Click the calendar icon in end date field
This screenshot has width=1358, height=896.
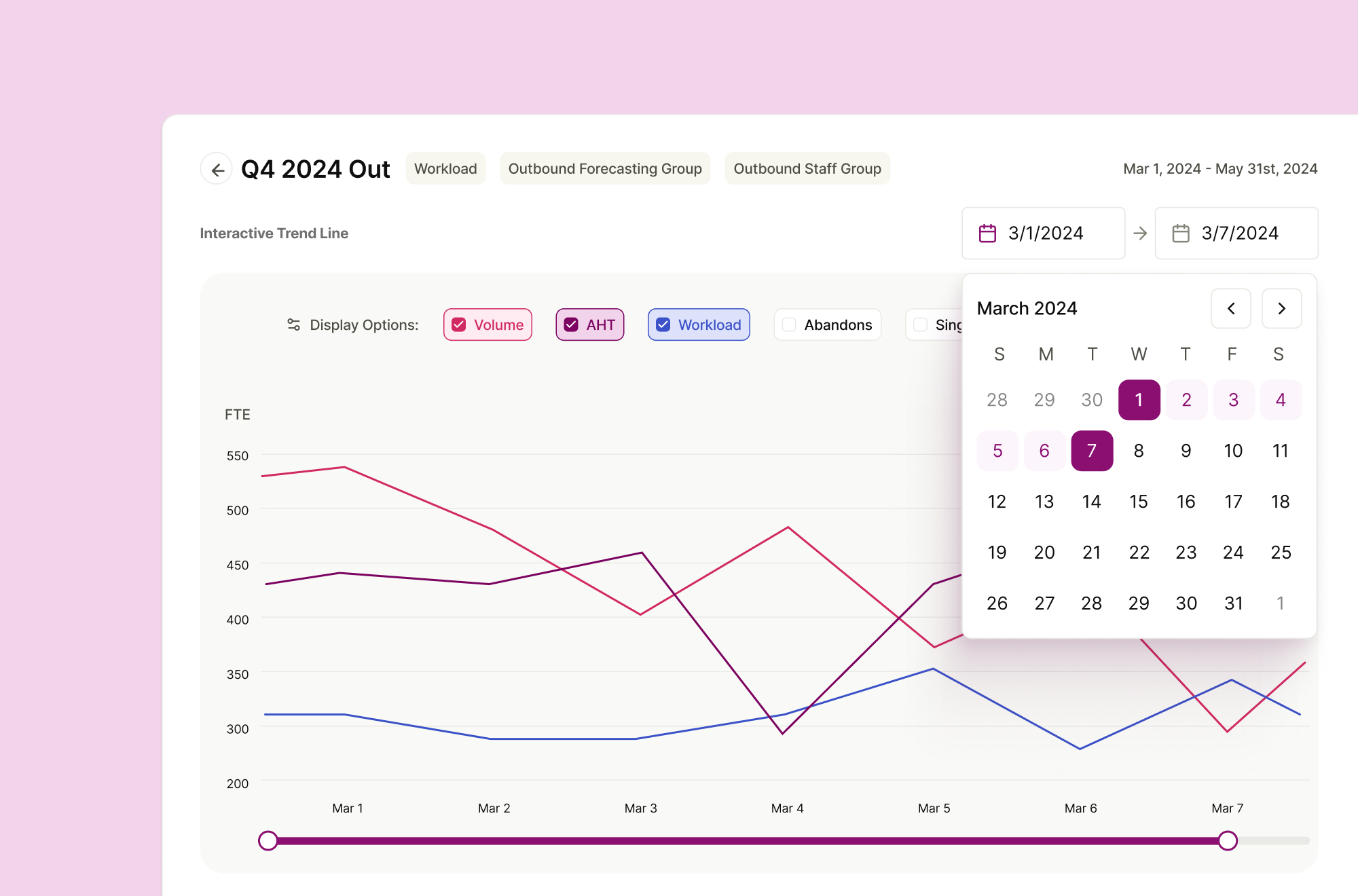(1181, 234)
